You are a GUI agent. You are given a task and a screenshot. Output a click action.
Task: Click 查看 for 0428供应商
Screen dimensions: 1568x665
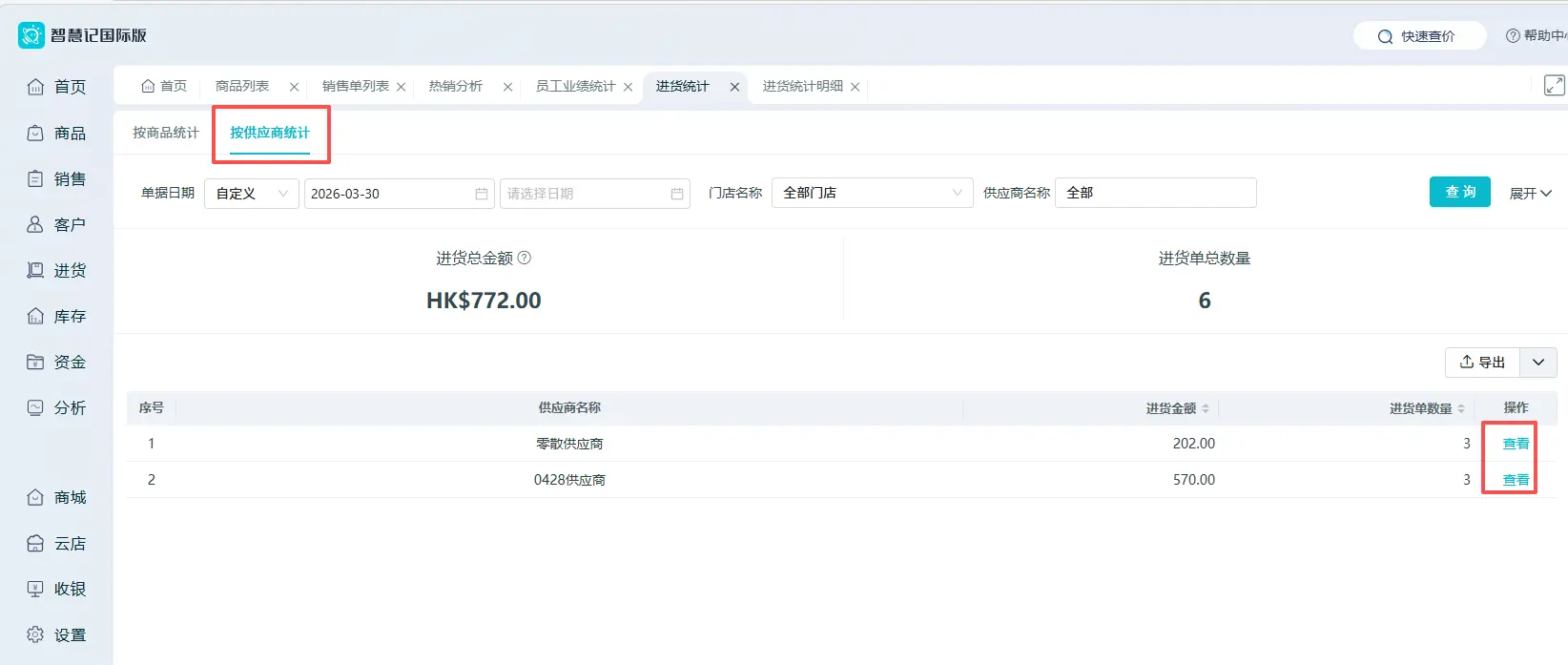coord(1516,480)
